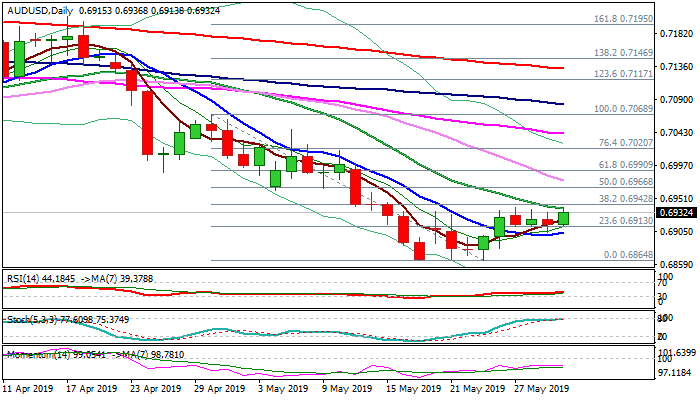
Task: Click the 0.71780 value on the price axis
Action: point(678,33)
